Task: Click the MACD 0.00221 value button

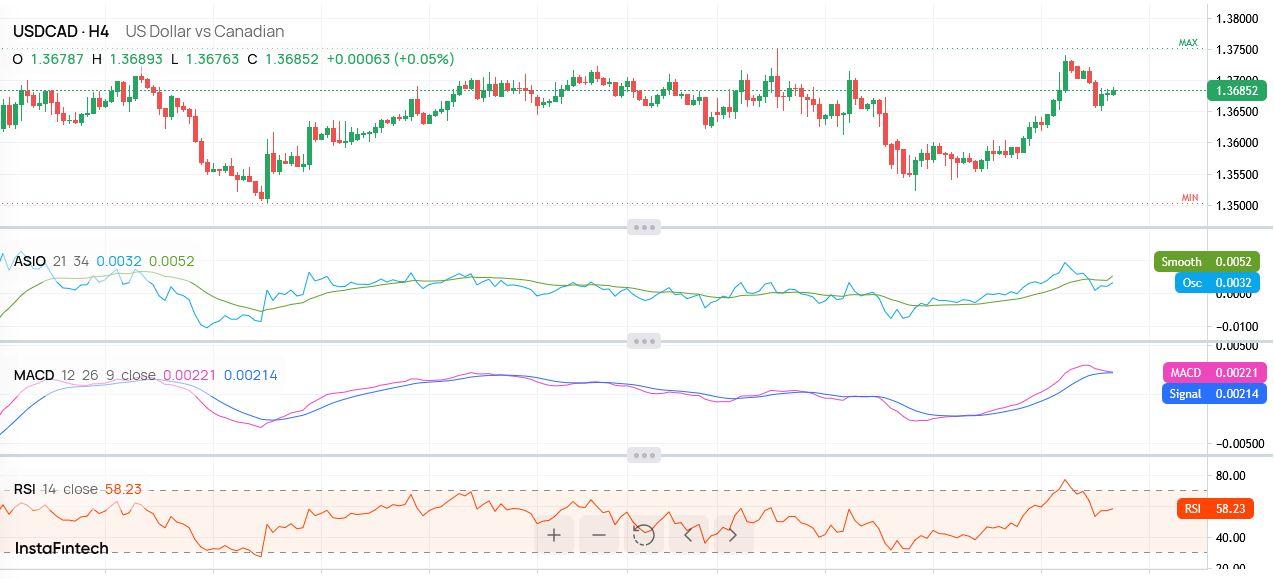Action: pyautogui.click(x=1213, y=372)
